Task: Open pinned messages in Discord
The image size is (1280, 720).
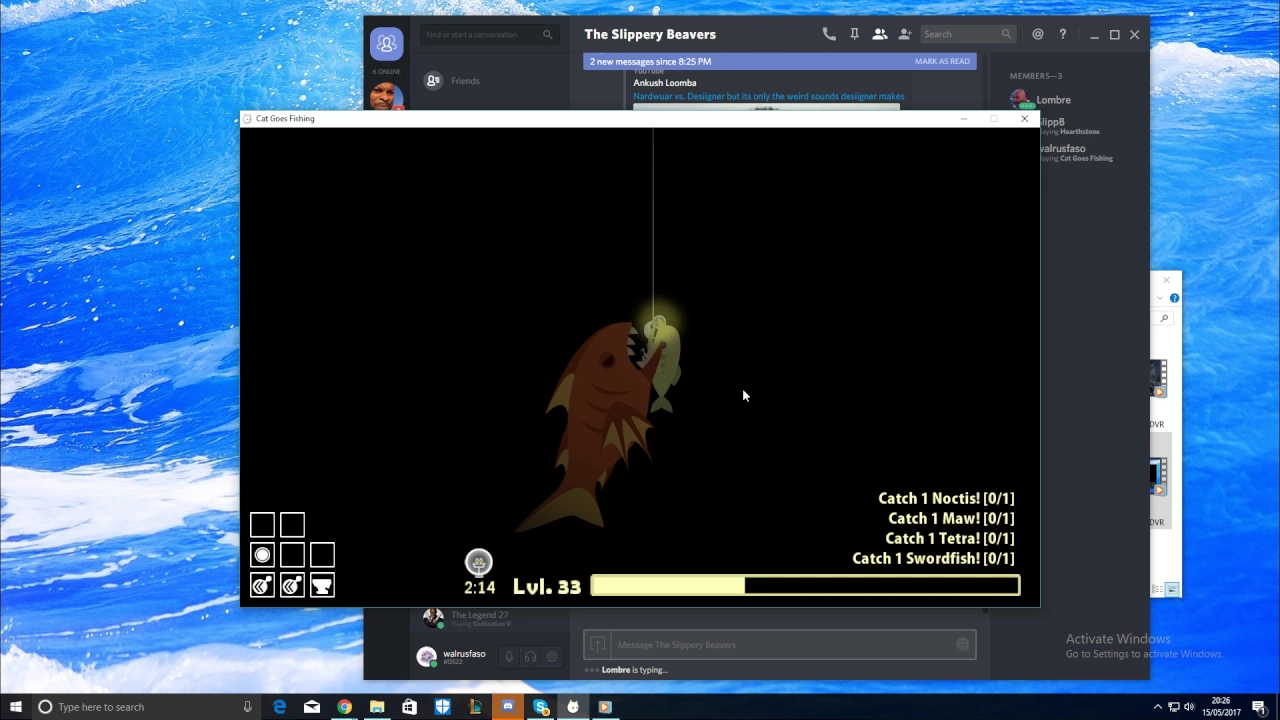Action: 854,34
